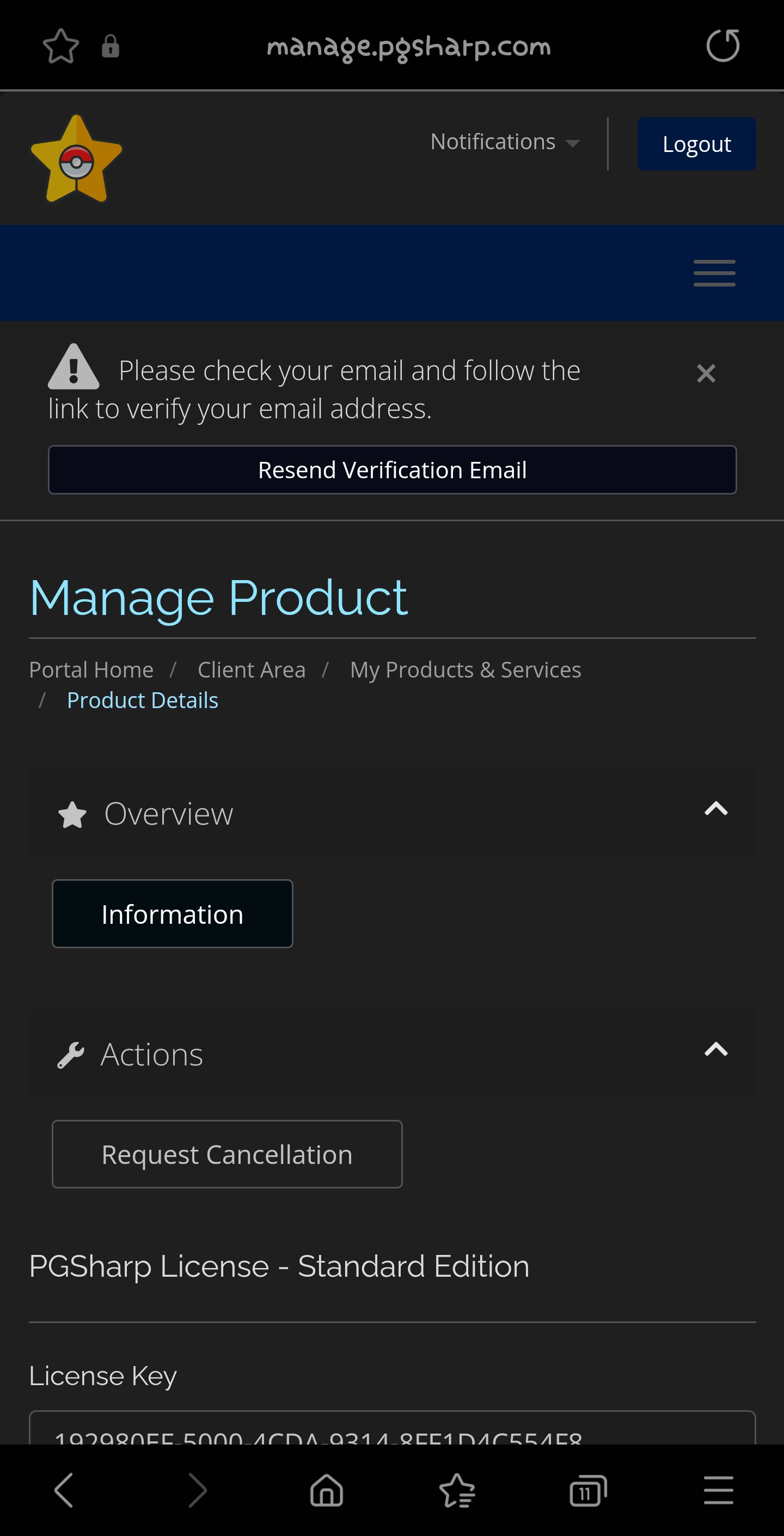Reload the page with refresh icon
Image resolution: width=784 pixels, height=1536 pixels.
coord(722,45)
